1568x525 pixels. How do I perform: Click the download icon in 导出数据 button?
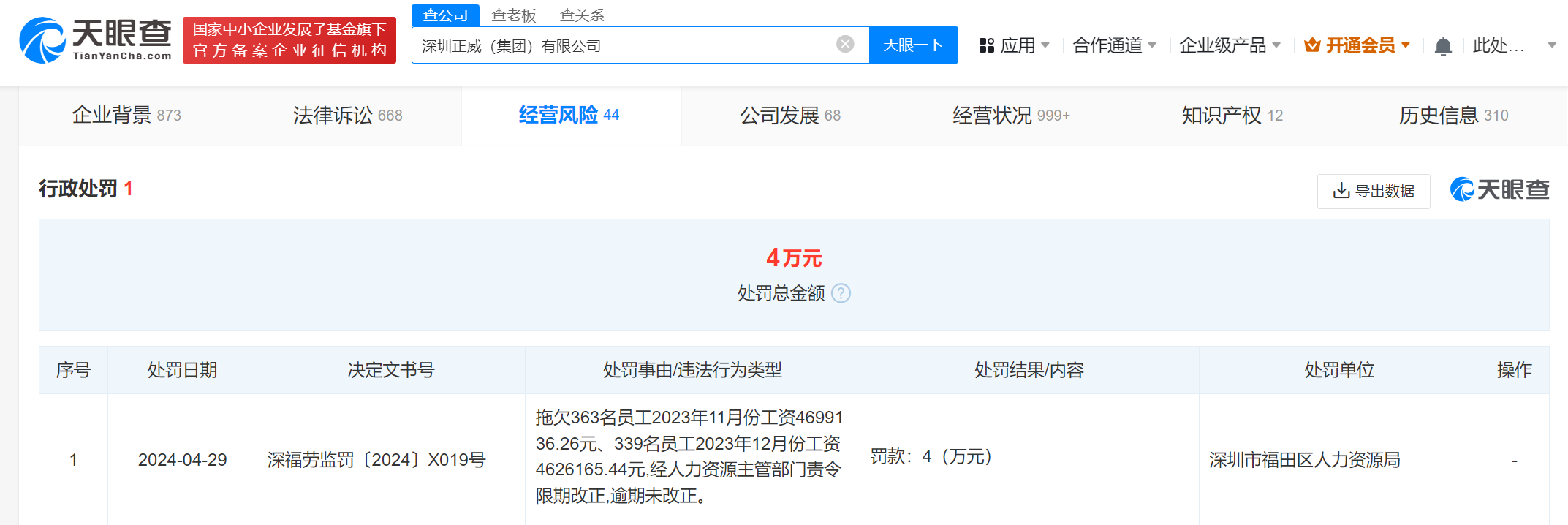1341,191
